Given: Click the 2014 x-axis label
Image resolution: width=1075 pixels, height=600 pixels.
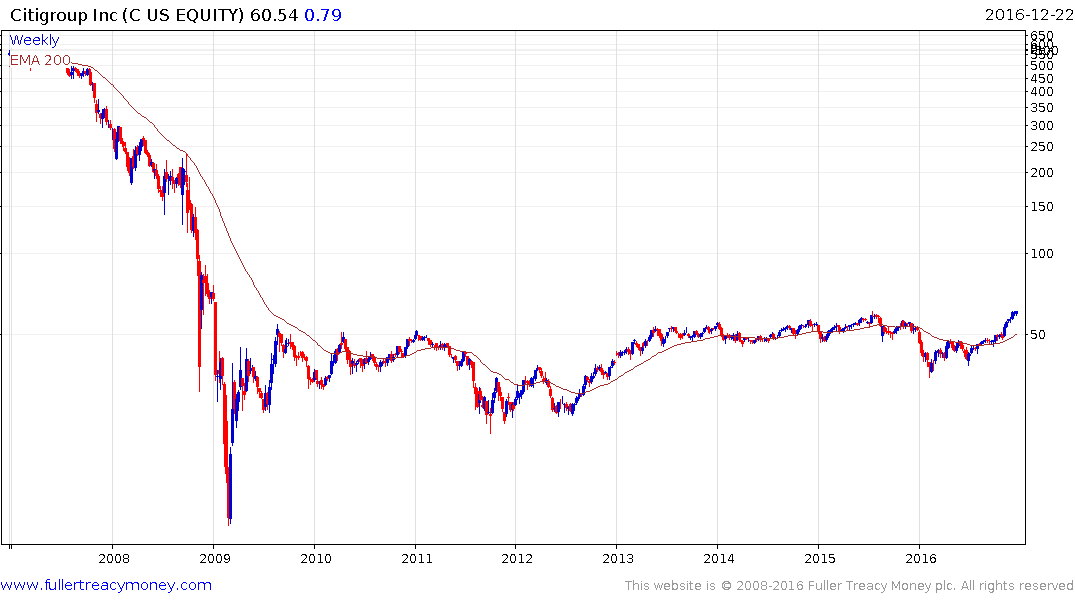Looking at the screenshot, I should click(718, 558).
